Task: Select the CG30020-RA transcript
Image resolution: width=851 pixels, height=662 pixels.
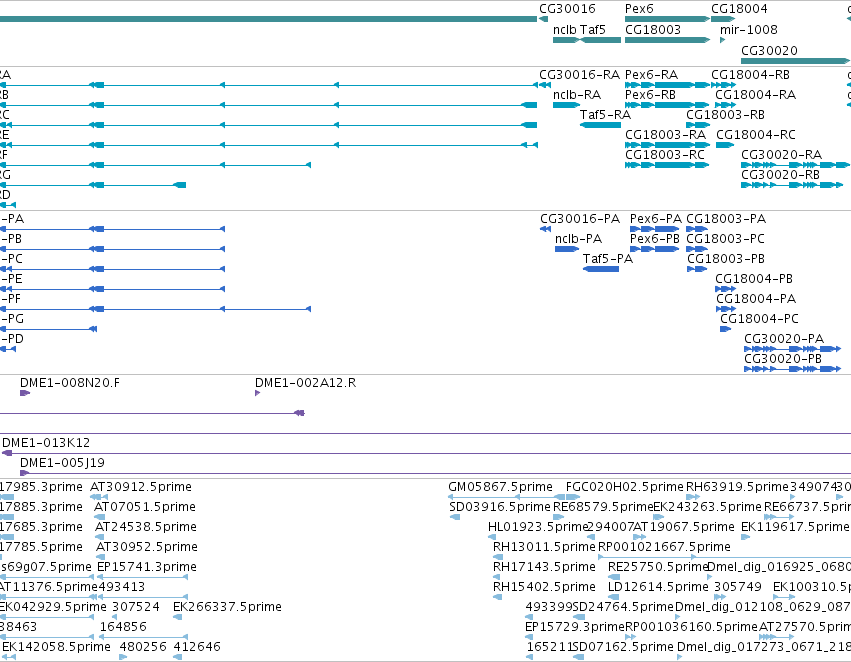Action: pyautogui.click(x=782, y=155)
